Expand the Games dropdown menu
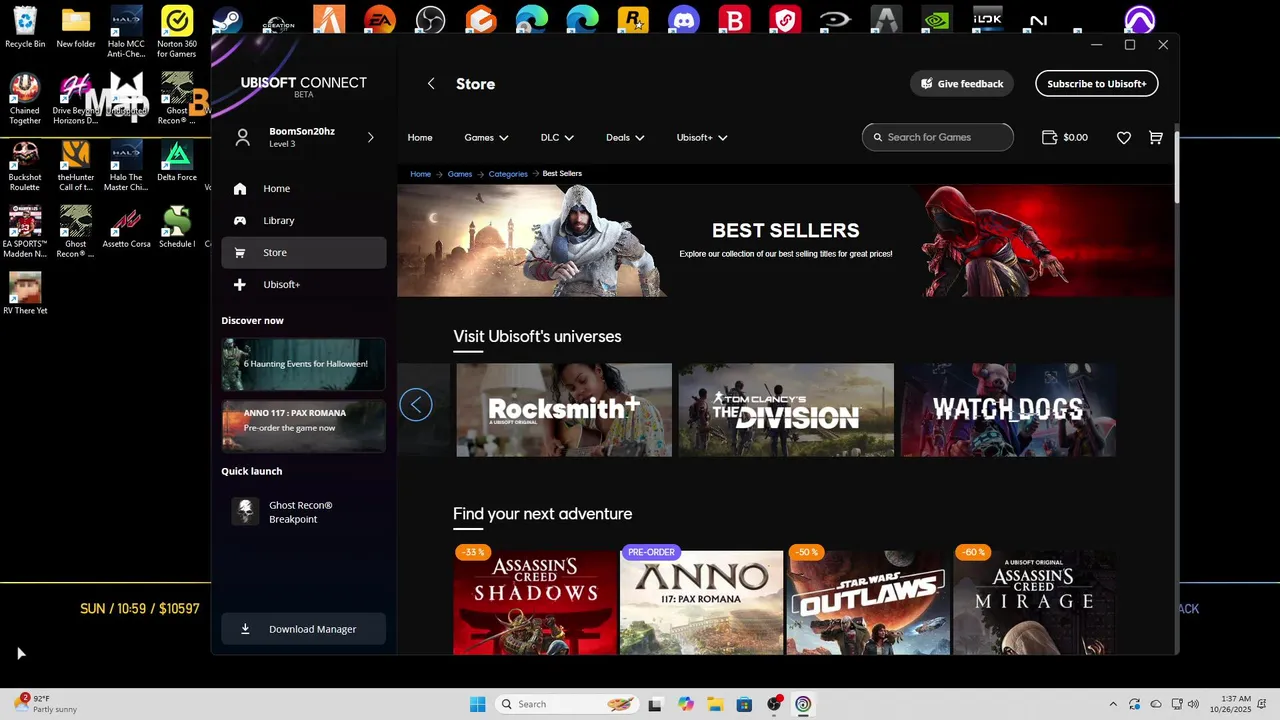 coord(486,138)
